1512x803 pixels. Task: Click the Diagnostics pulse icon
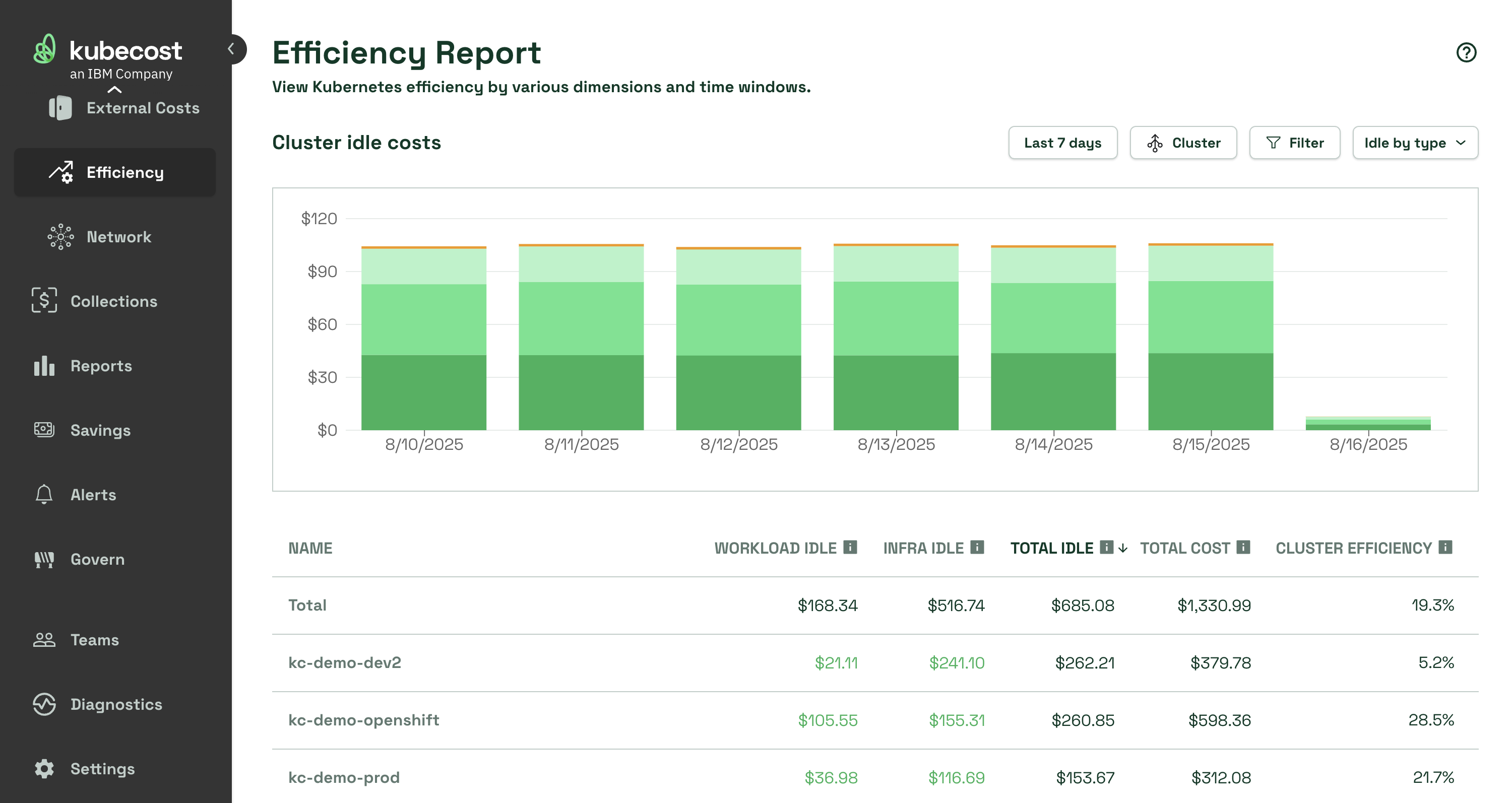[x=44, y=704]
